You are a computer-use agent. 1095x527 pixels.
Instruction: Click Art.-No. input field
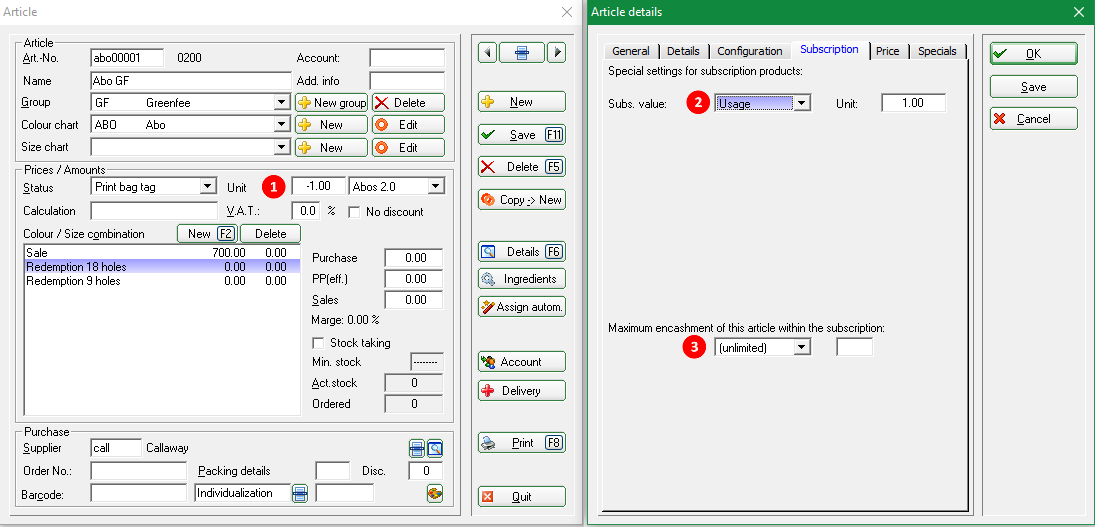[127, 57]
